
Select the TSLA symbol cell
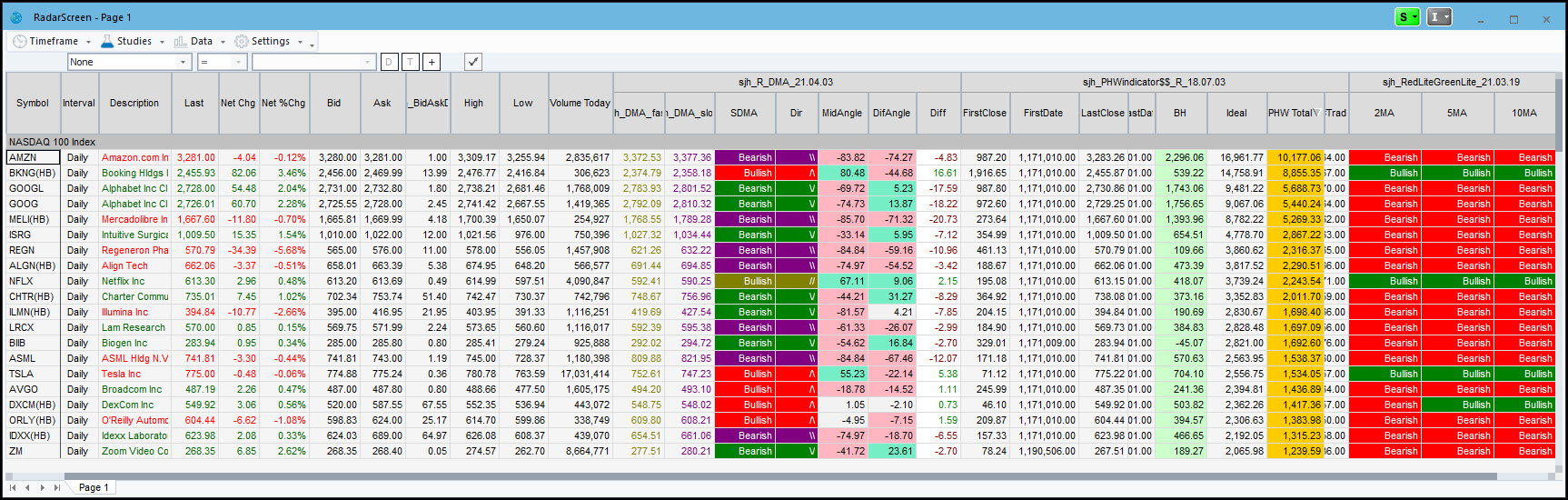(x=33, y=374)
